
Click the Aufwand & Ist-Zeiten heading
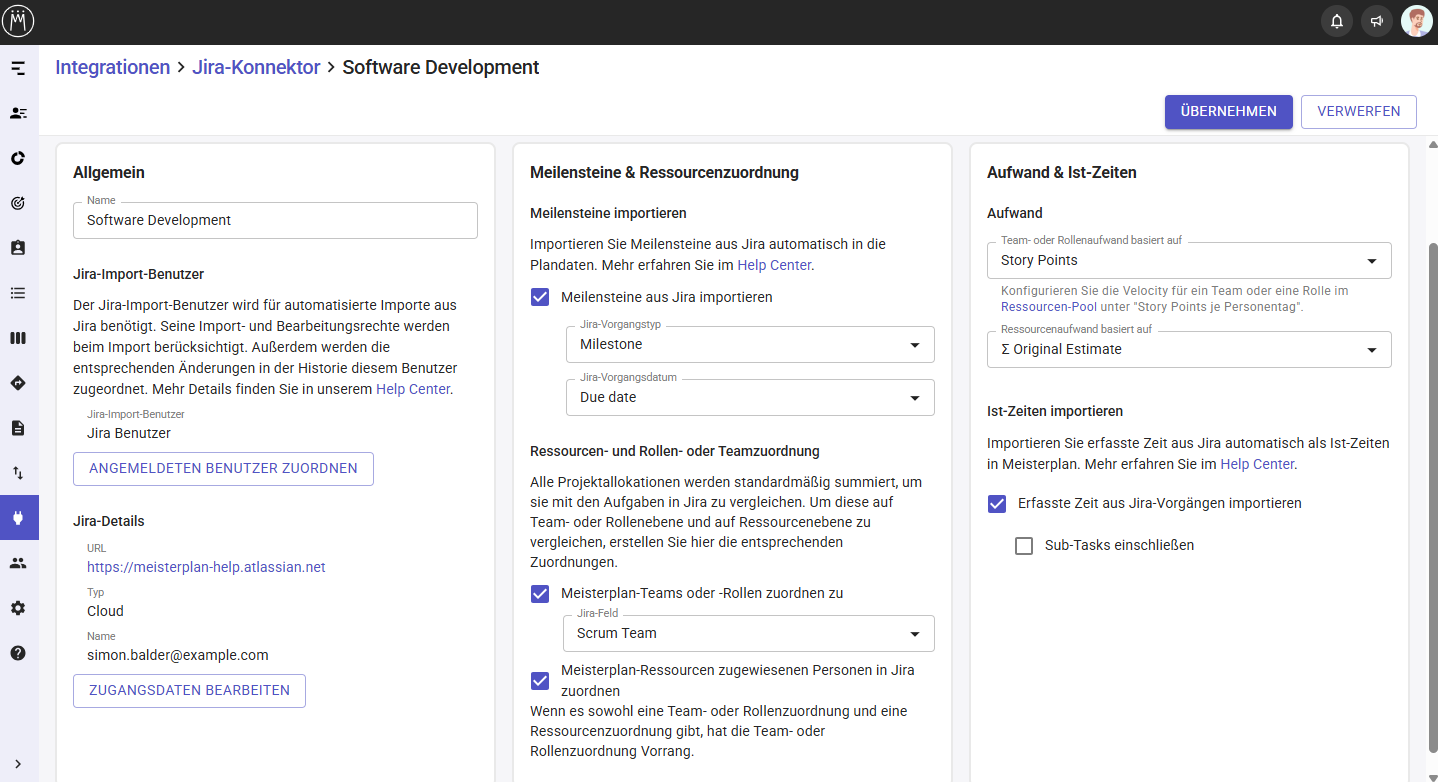[1062, 172]
